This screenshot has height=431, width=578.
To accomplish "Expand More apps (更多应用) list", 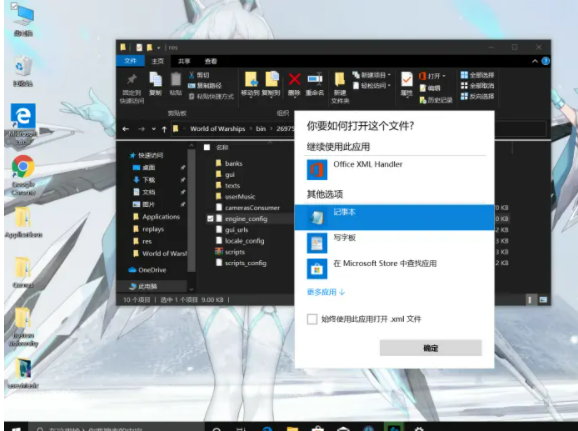I will [x=325, y=292].
